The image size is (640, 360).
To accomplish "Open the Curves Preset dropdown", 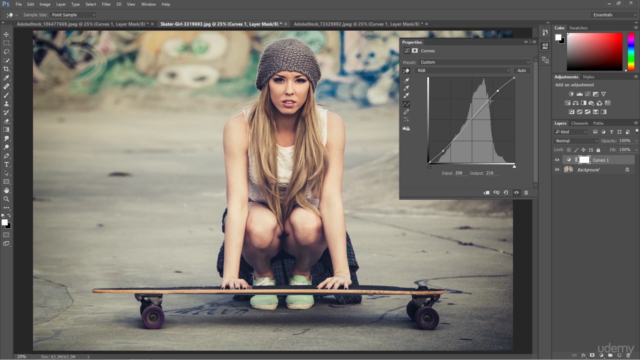I will click(474, 62).
